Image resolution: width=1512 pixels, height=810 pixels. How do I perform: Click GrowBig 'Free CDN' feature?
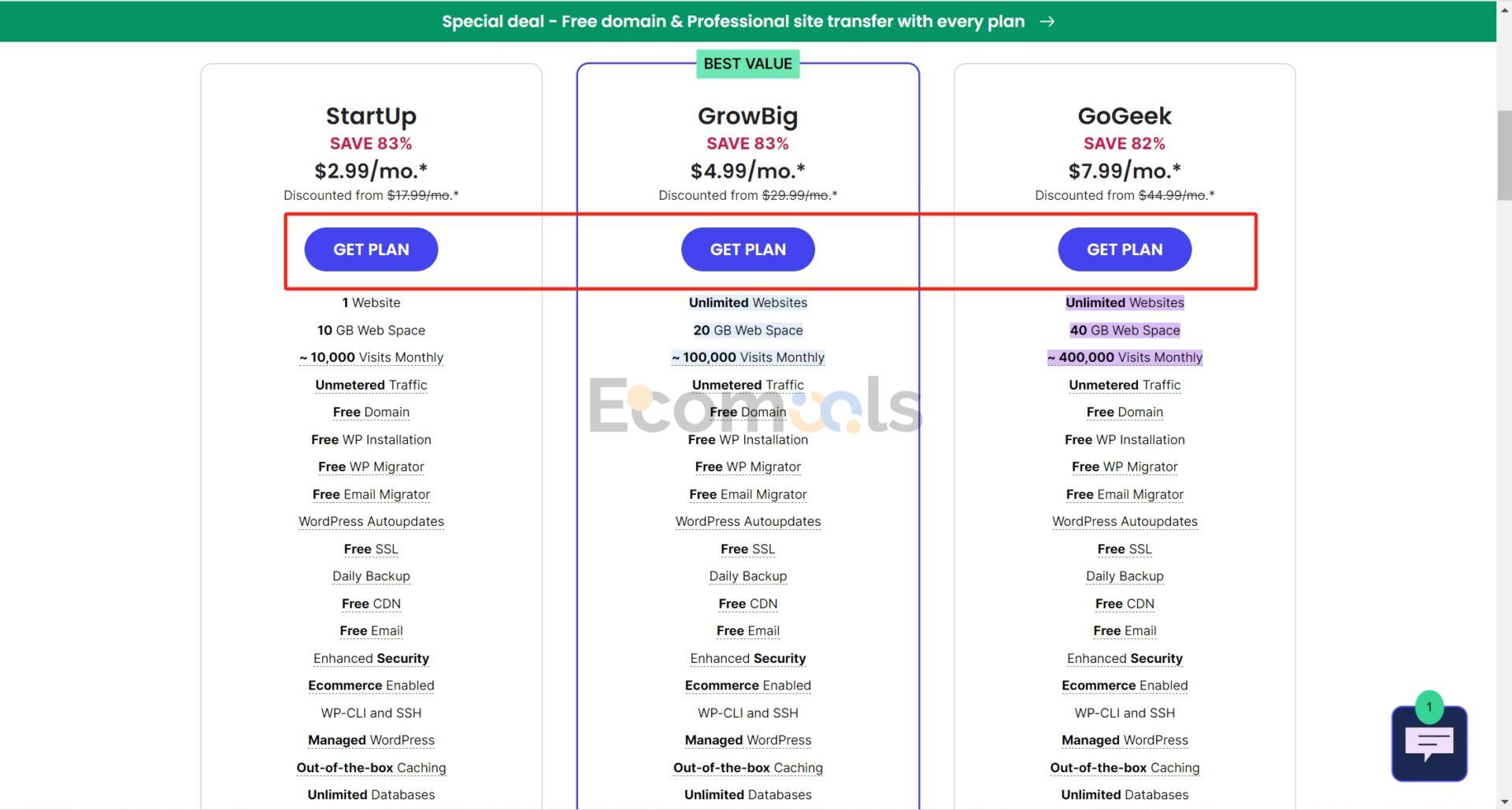[x=747, y=604]
